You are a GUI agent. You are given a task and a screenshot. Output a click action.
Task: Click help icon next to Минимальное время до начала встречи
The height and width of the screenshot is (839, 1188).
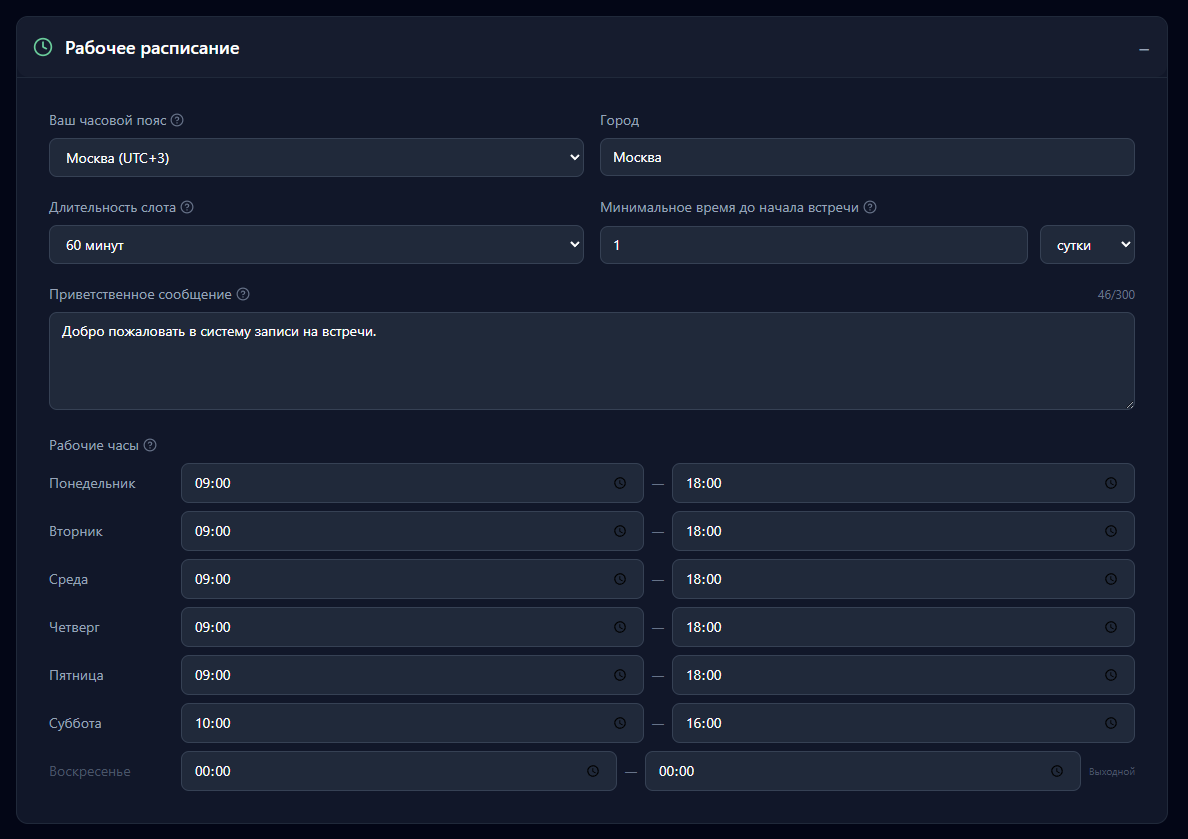point(870,208)
